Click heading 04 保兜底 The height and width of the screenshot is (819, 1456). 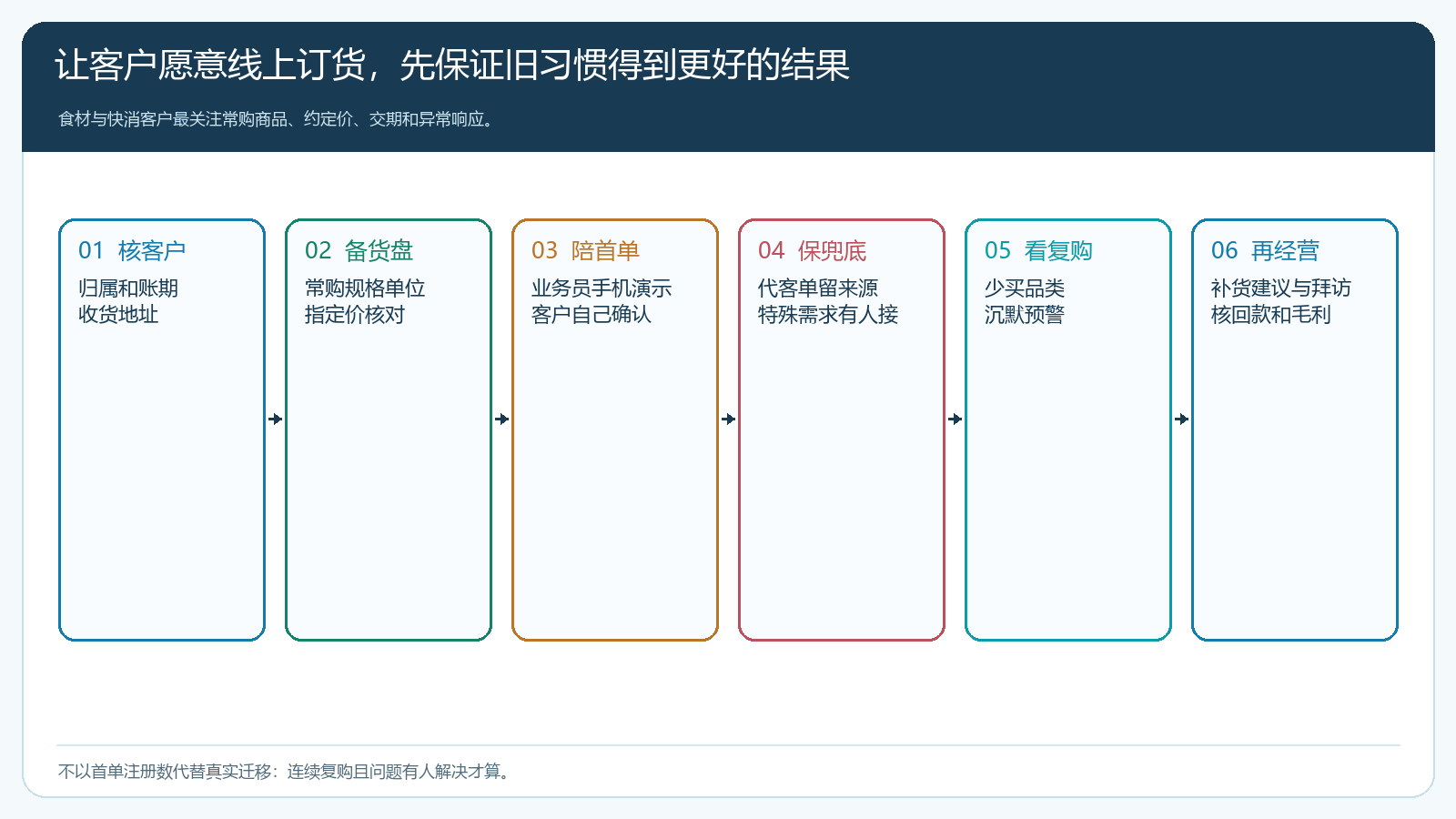click(812, 250)
